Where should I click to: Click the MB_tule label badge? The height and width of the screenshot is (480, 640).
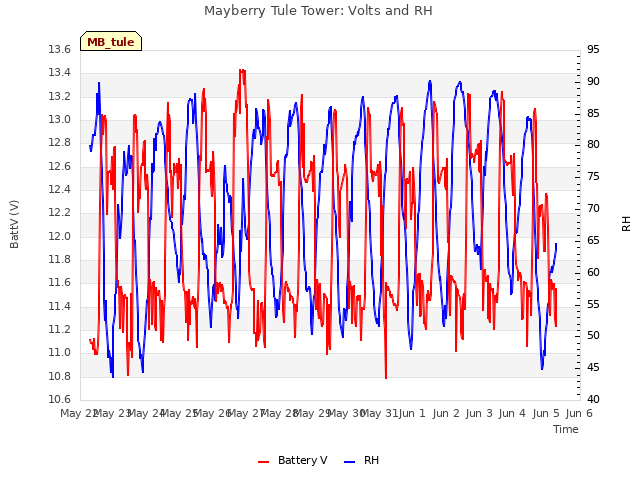click(x=111, y=41)
